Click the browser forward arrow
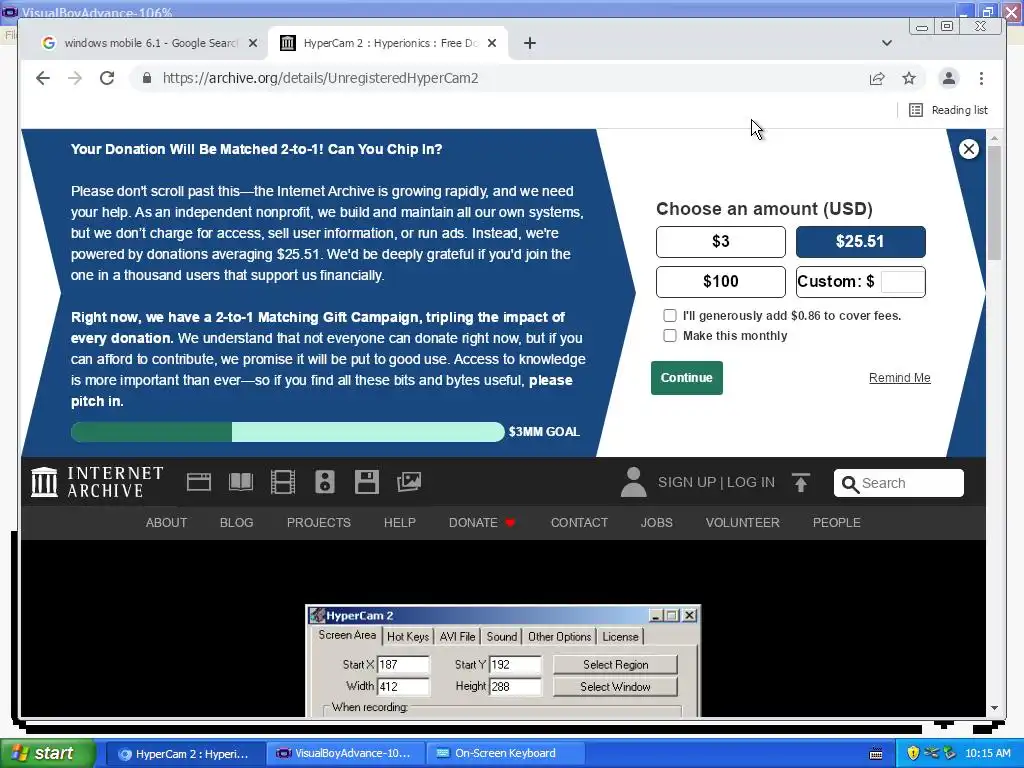 coord(75,78)
